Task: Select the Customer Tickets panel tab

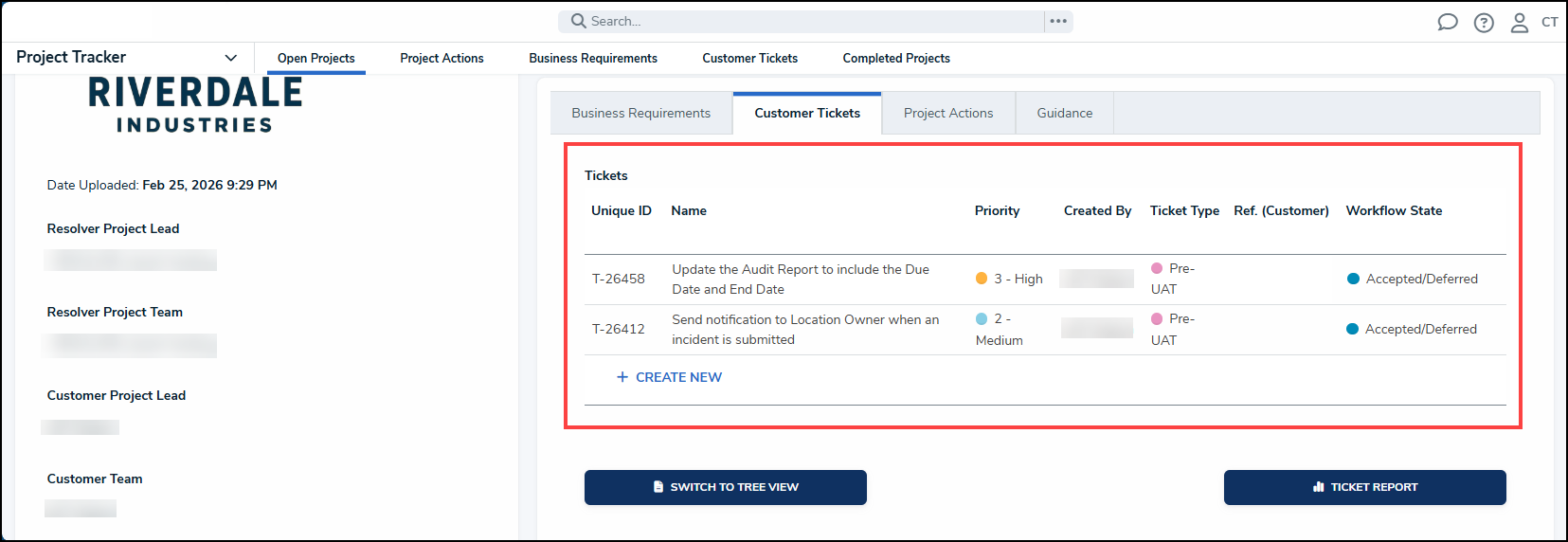Action: point(807,113)
